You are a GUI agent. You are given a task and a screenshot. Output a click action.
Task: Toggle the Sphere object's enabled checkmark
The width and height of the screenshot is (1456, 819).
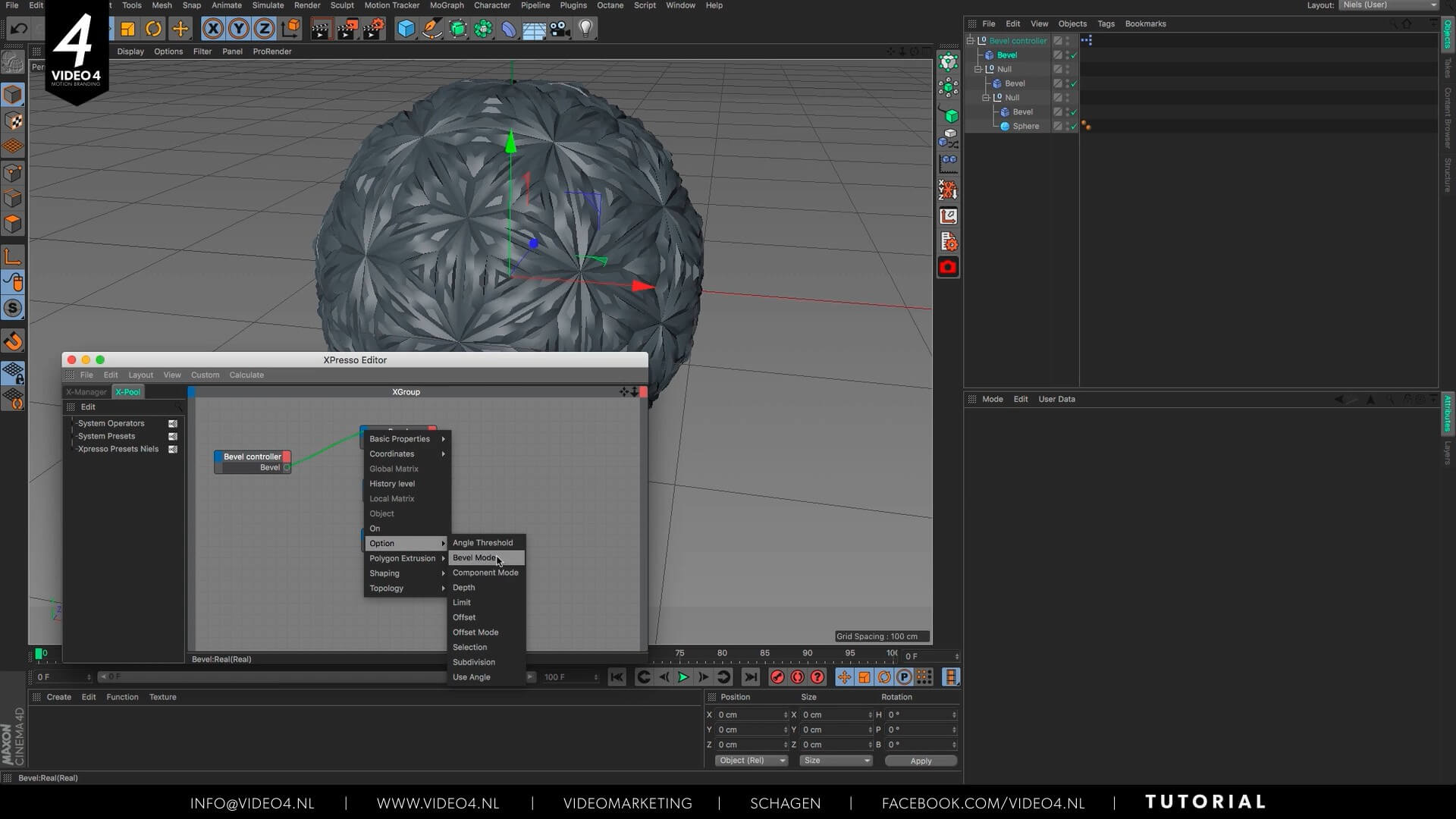click(x=1074, y=127)
